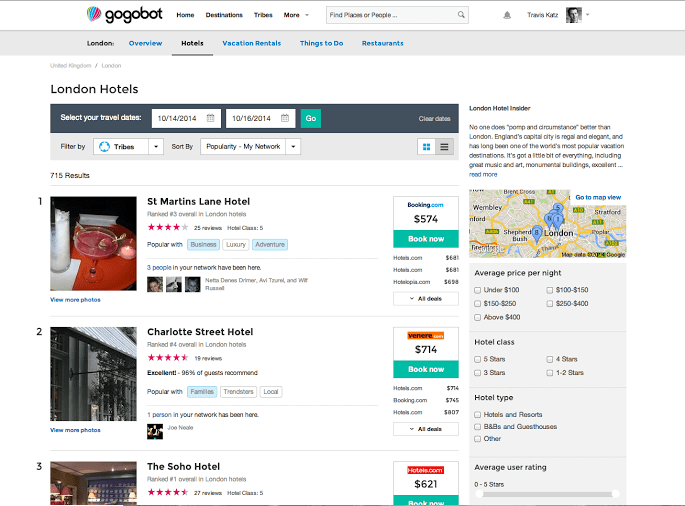This screenshot has width=685, height=506.
Task: Check Other hotel type
Action: click(477, 439)
